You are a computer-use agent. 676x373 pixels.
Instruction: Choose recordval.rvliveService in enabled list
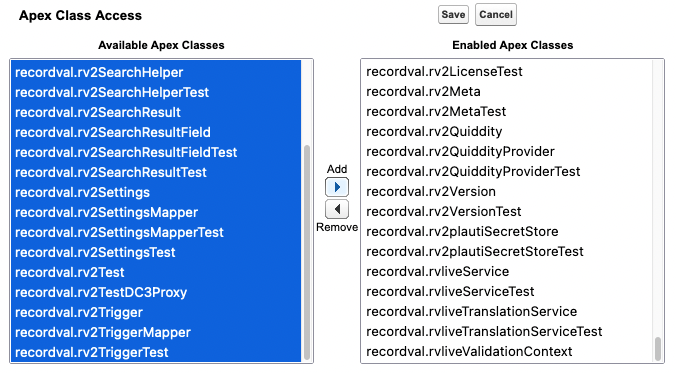[507, 271]
